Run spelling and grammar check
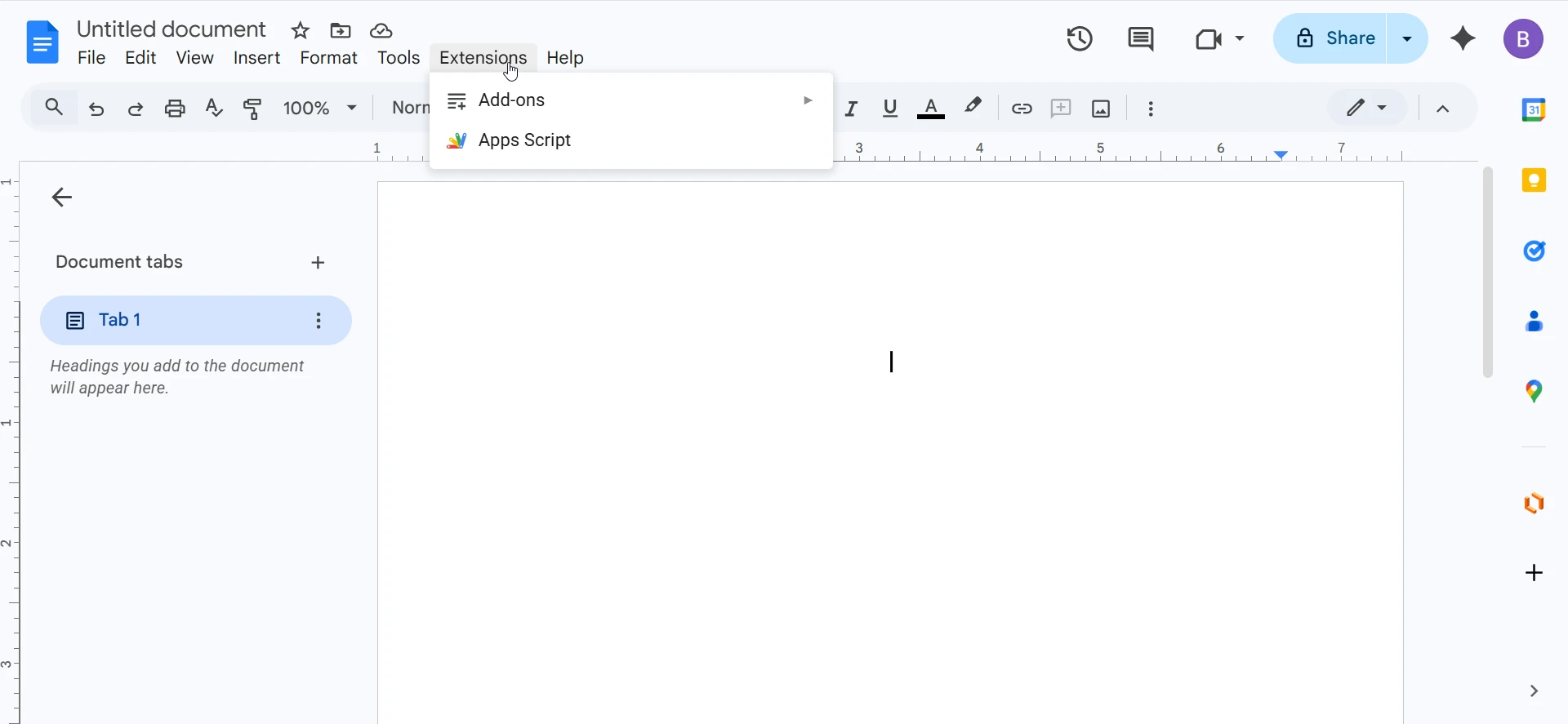The width and height of the screenshot is (1568, 724). click(x=214, y=109)
